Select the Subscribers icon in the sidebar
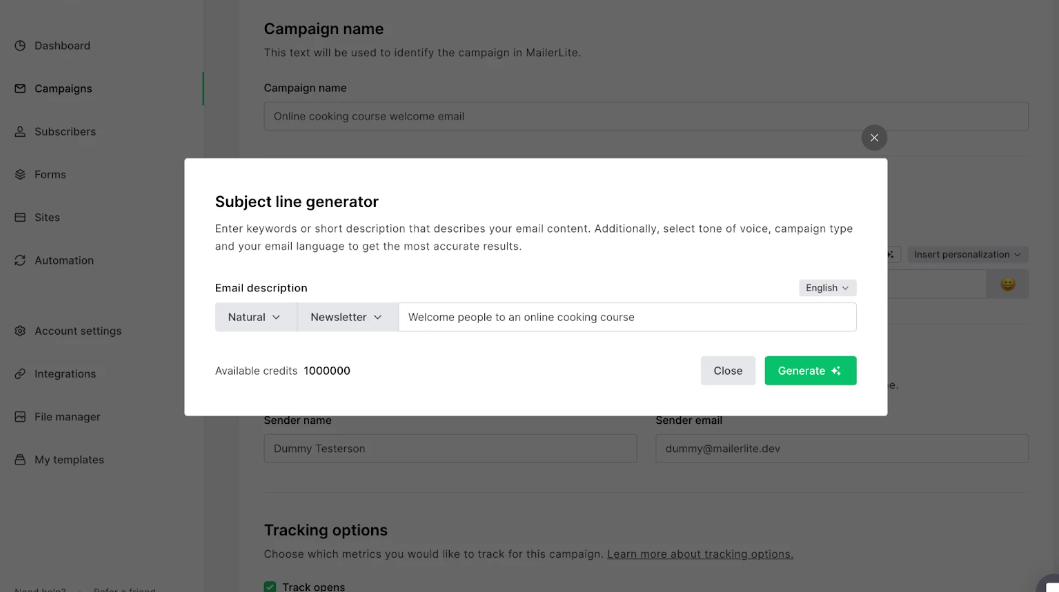Image resolution: width=1059 pixels, height=592 pixels. click(x=20, y=131)
